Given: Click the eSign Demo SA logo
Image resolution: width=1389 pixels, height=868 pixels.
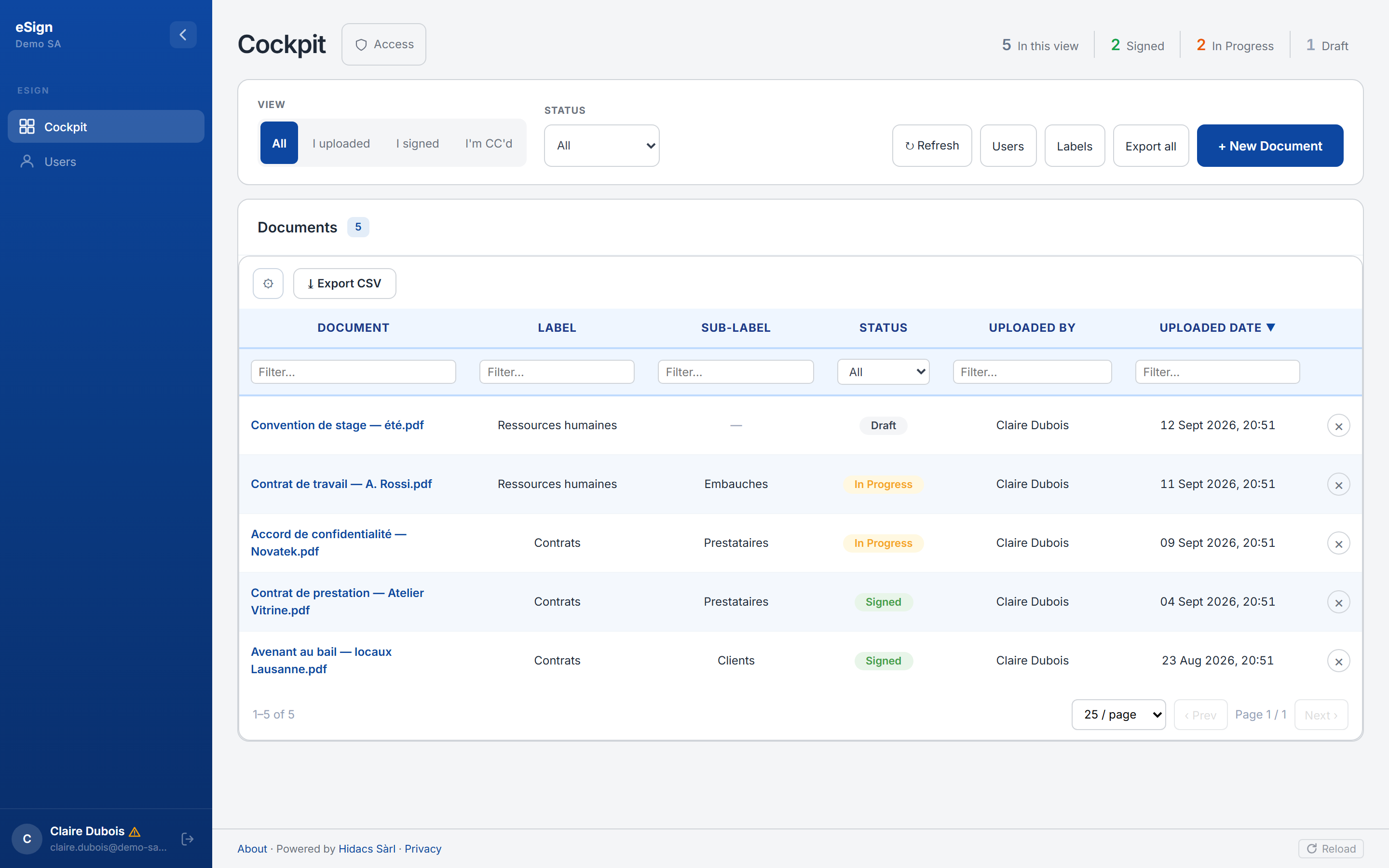Looking at the screenshot, I should [38, 34].
